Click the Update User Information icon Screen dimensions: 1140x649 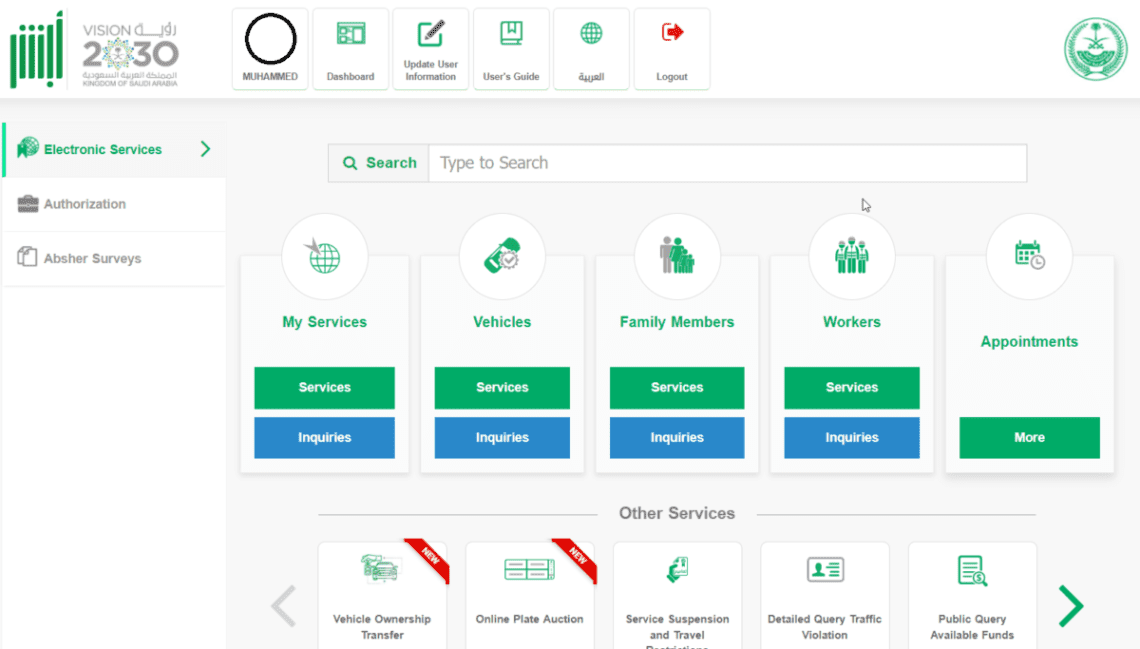point(430,40)
